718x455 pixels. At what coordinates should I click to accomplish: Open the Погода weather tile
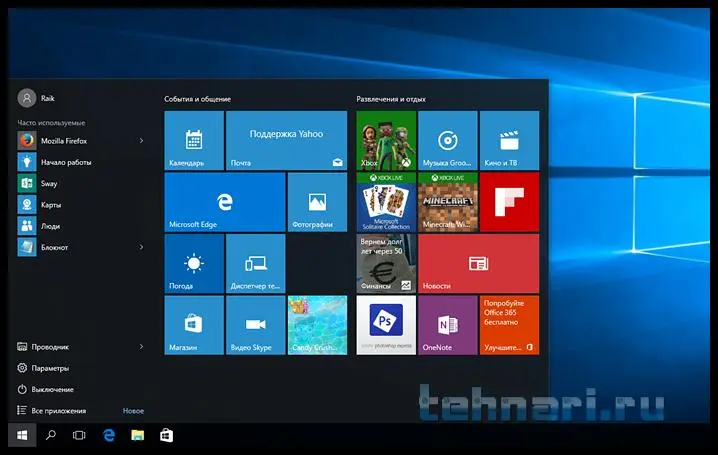[x=194, y=264]
